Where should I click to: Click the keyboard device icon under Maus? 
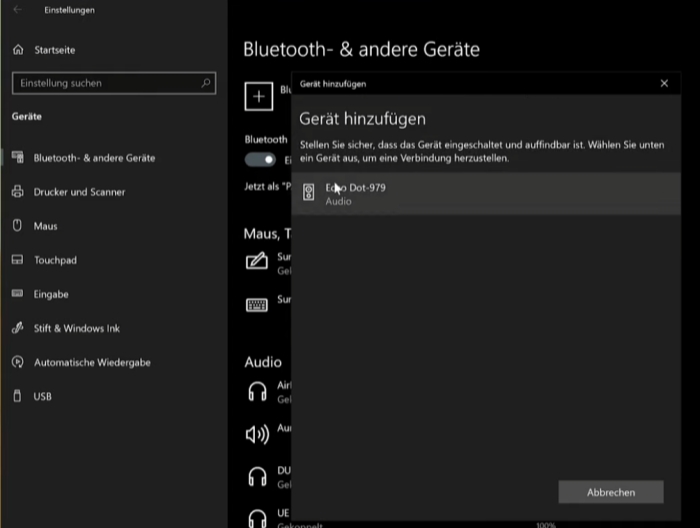coord(257,305)
